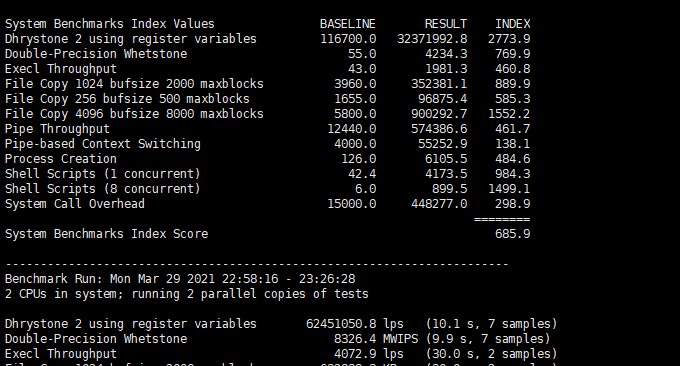Click Dhrystone index value 2773.9
Viewport: 680px width, 366px height.
[509, 39]
